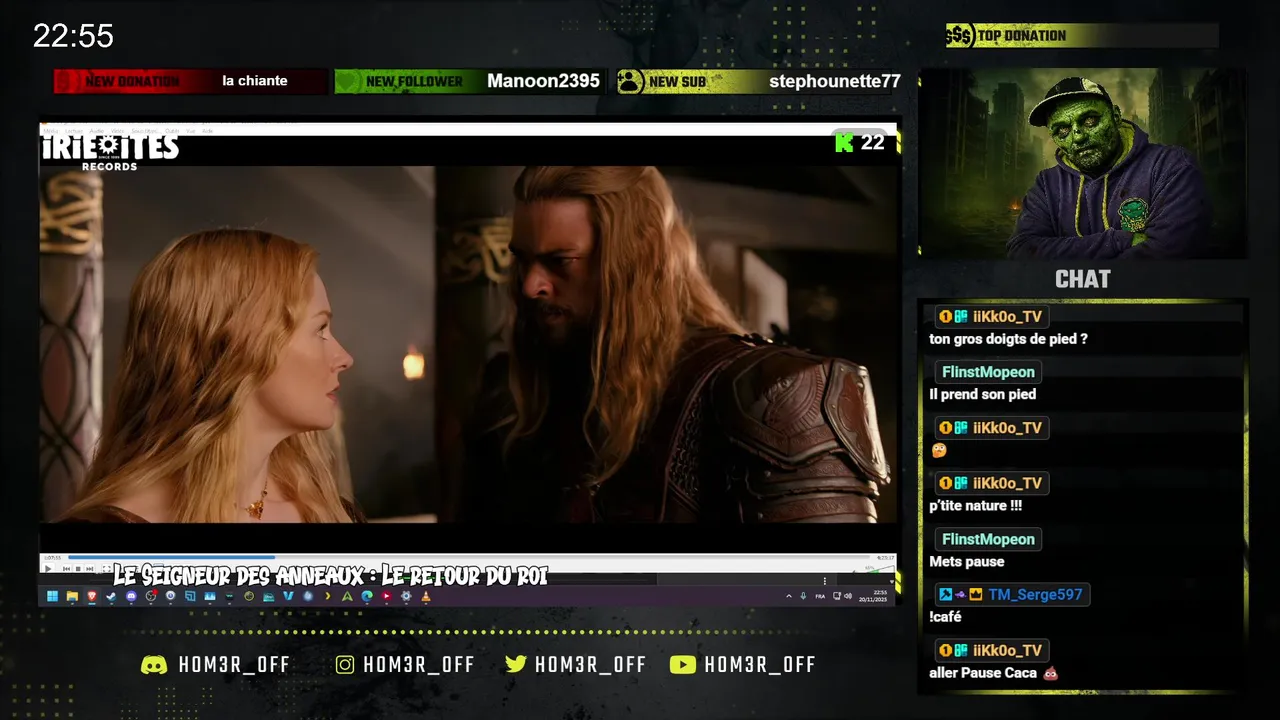Skip ahead with VLC next button
This screenshot has width=1280, height=720.
coord(90,569)
